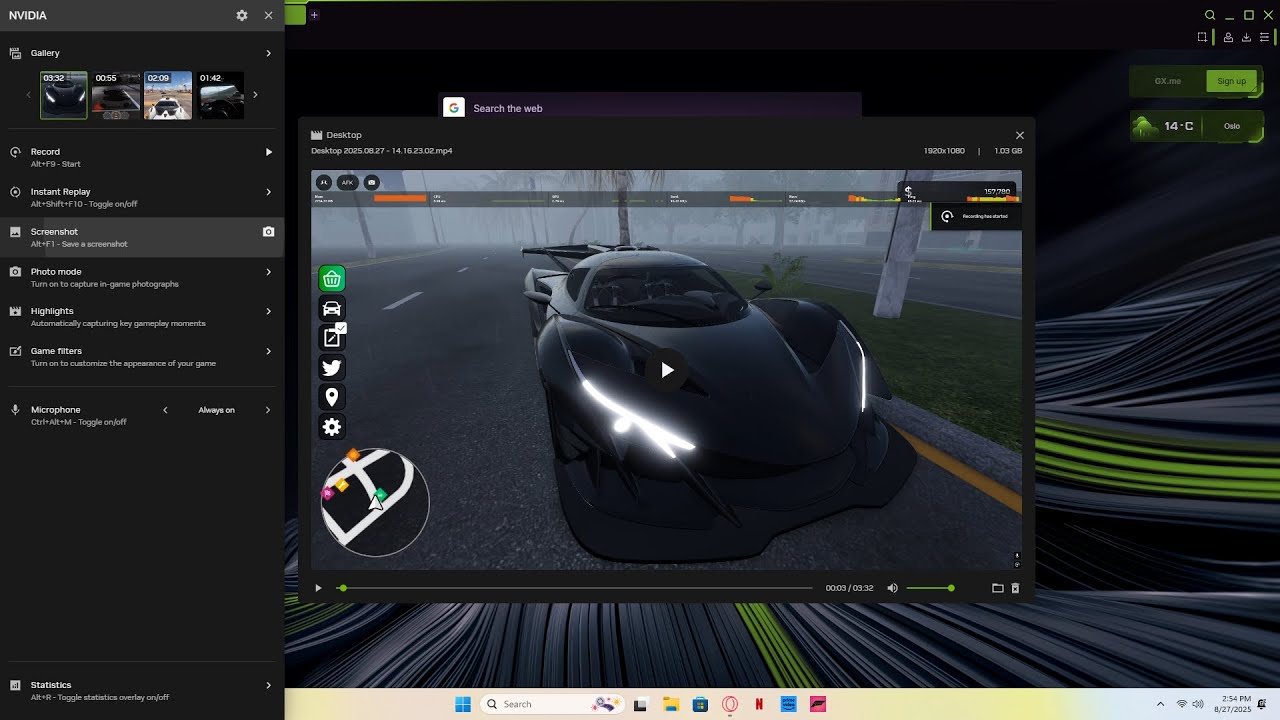Screen dimensions: 1280x720
Task: Open the Oslo weather location
Action: [x=1232, y=126]
